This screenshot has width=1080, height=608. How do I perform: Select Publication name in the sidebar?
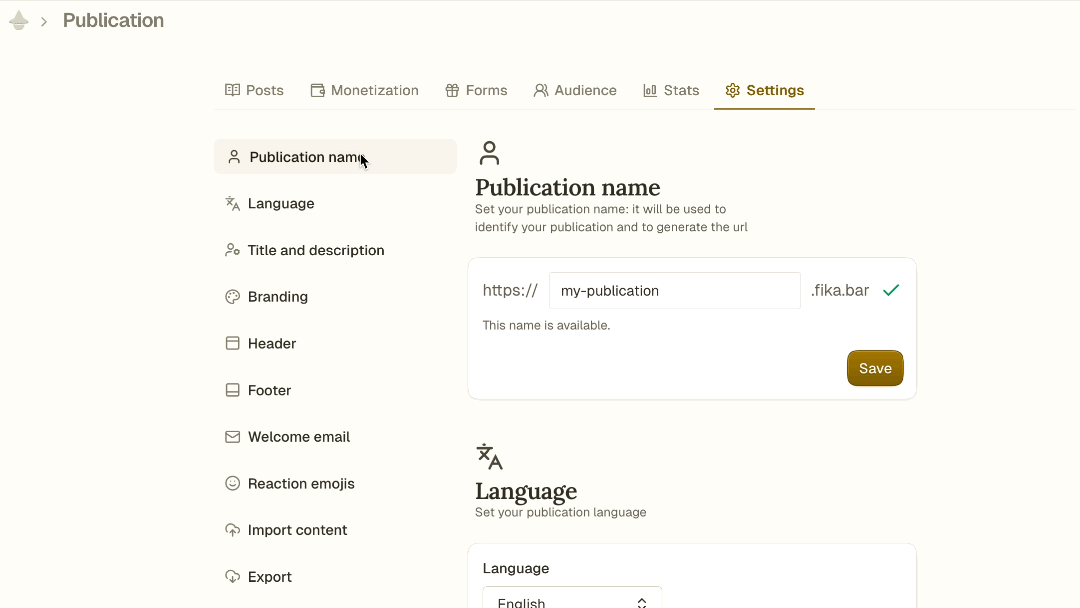305,157
